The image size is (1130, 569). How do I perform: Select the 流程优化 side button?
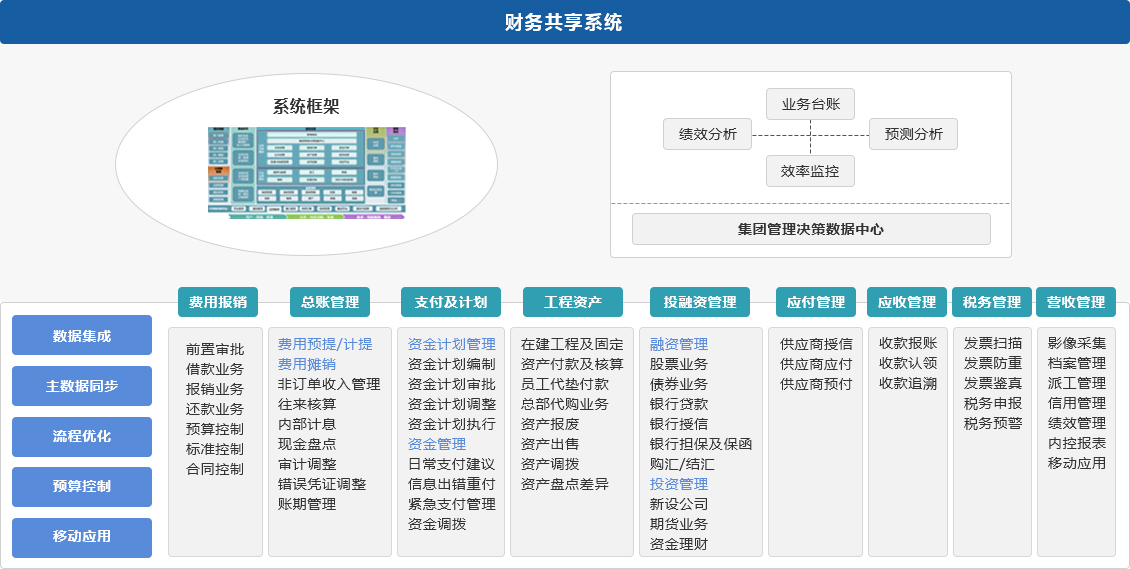click(82, 436)
